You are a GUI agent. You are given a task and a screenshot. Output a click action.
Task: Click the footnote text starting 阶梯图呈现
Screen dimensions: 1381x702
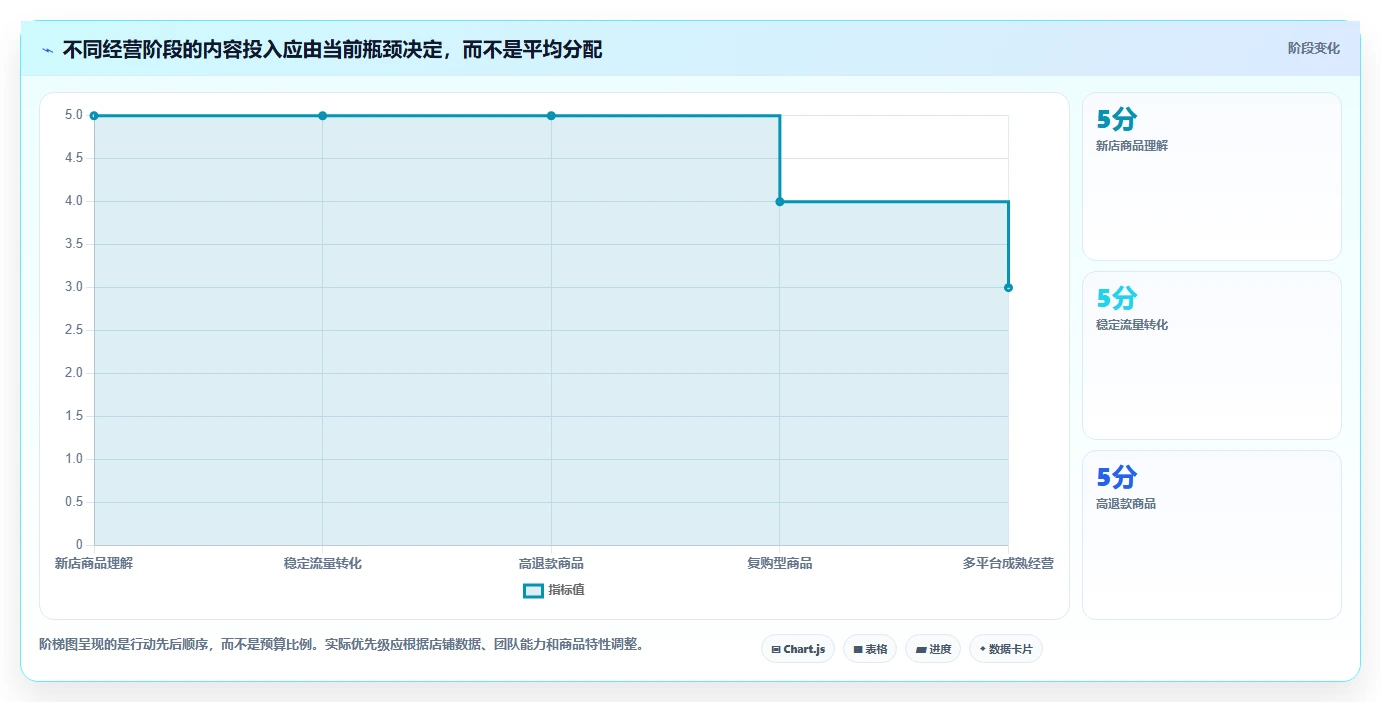click(344, 645)
